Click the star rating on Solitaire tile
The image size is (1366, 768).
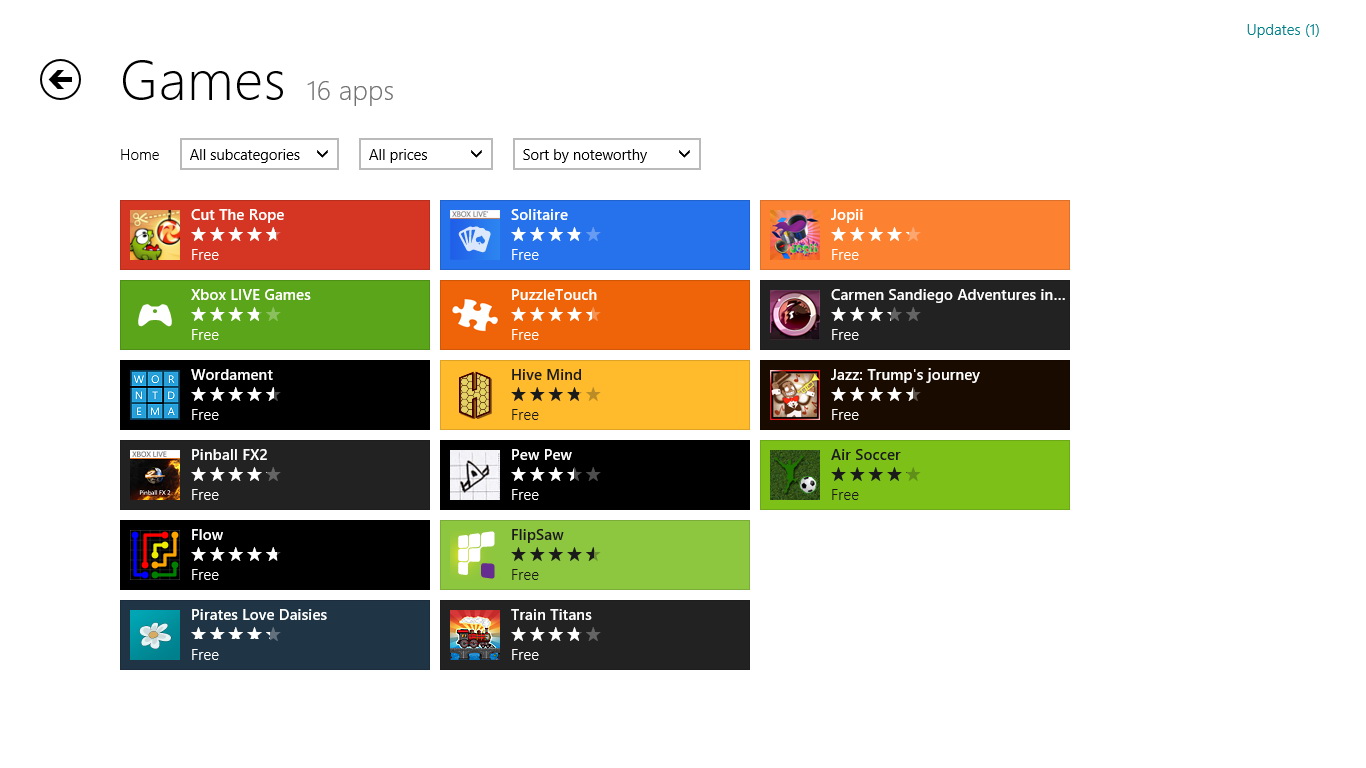(556, 235)
